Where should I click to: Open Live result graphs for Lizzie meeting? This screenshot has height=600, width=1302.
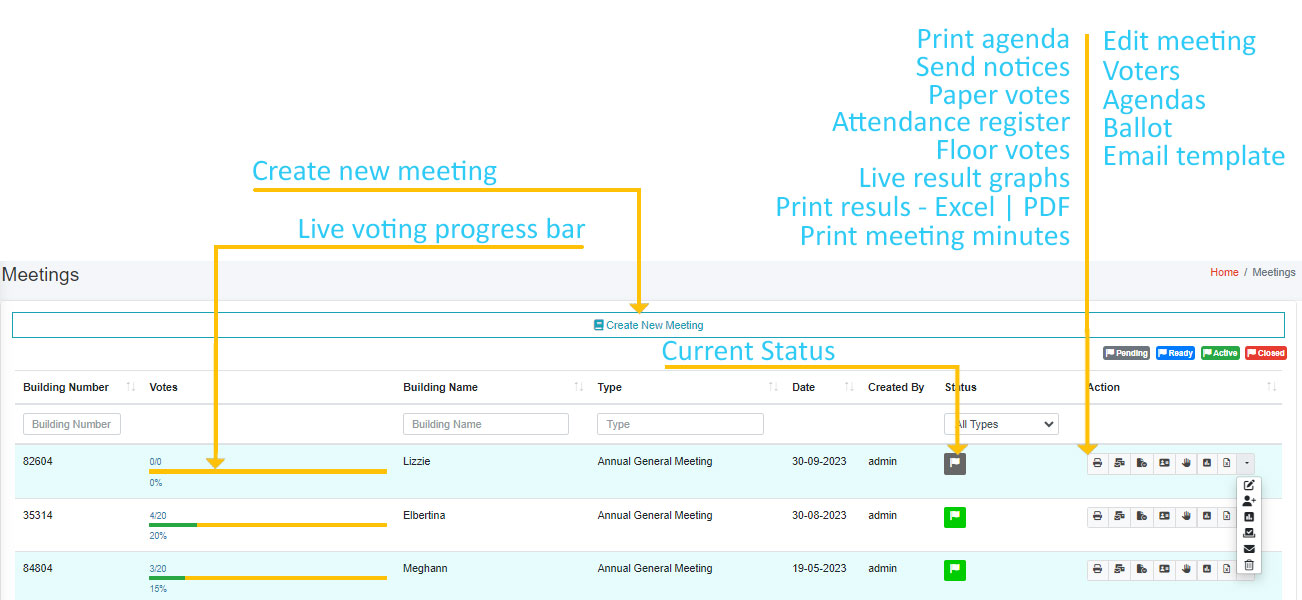tap(1207, 463)
